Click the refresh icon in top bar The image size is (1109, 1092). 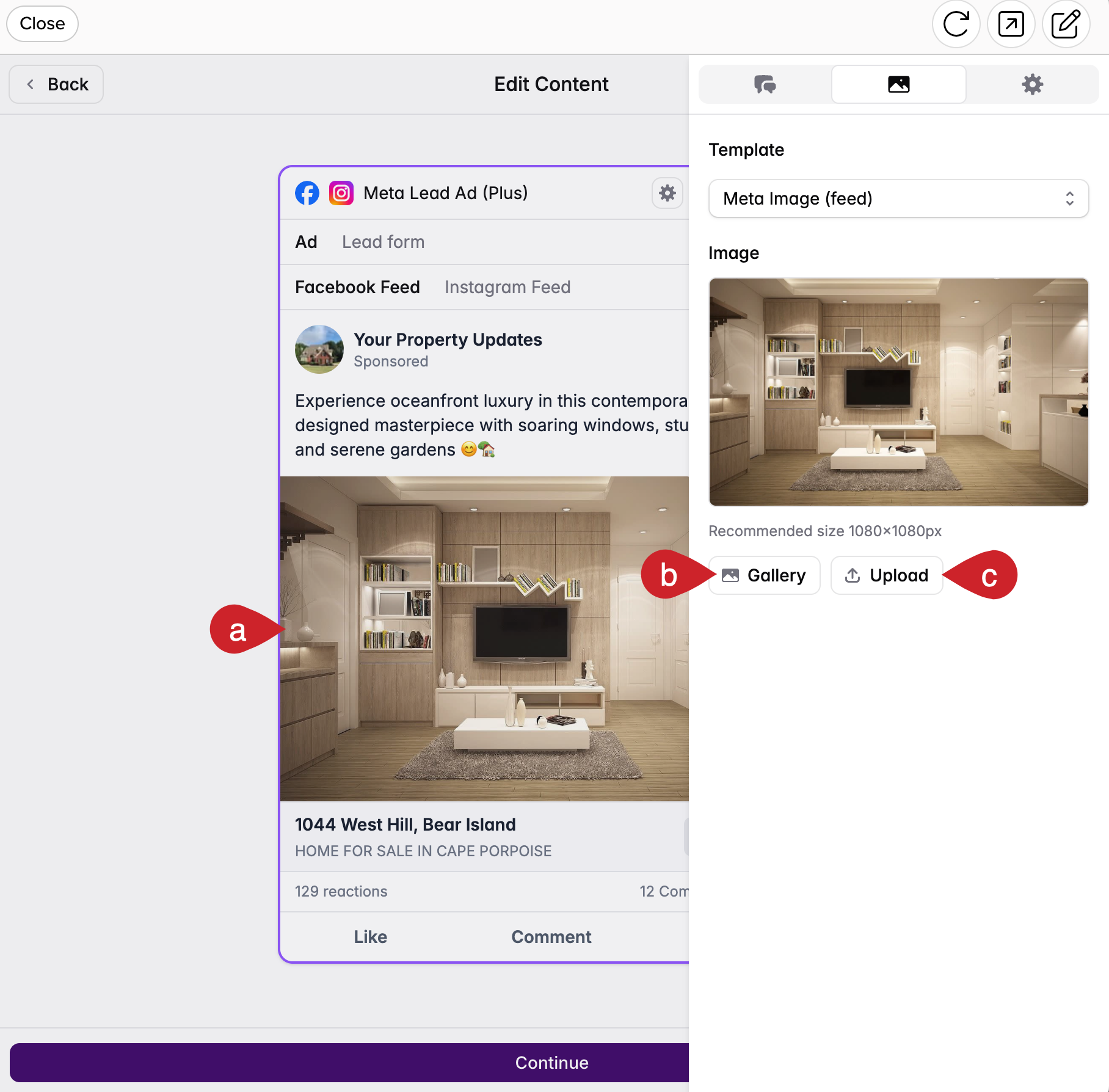[x=956, y=24]
